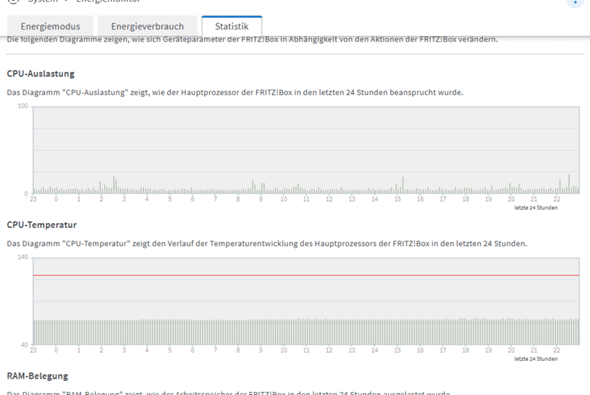Click hour '23' on the CPU-Auslastung x-axis
Viewport: 590px width, 395px height.
pos(33,199)
